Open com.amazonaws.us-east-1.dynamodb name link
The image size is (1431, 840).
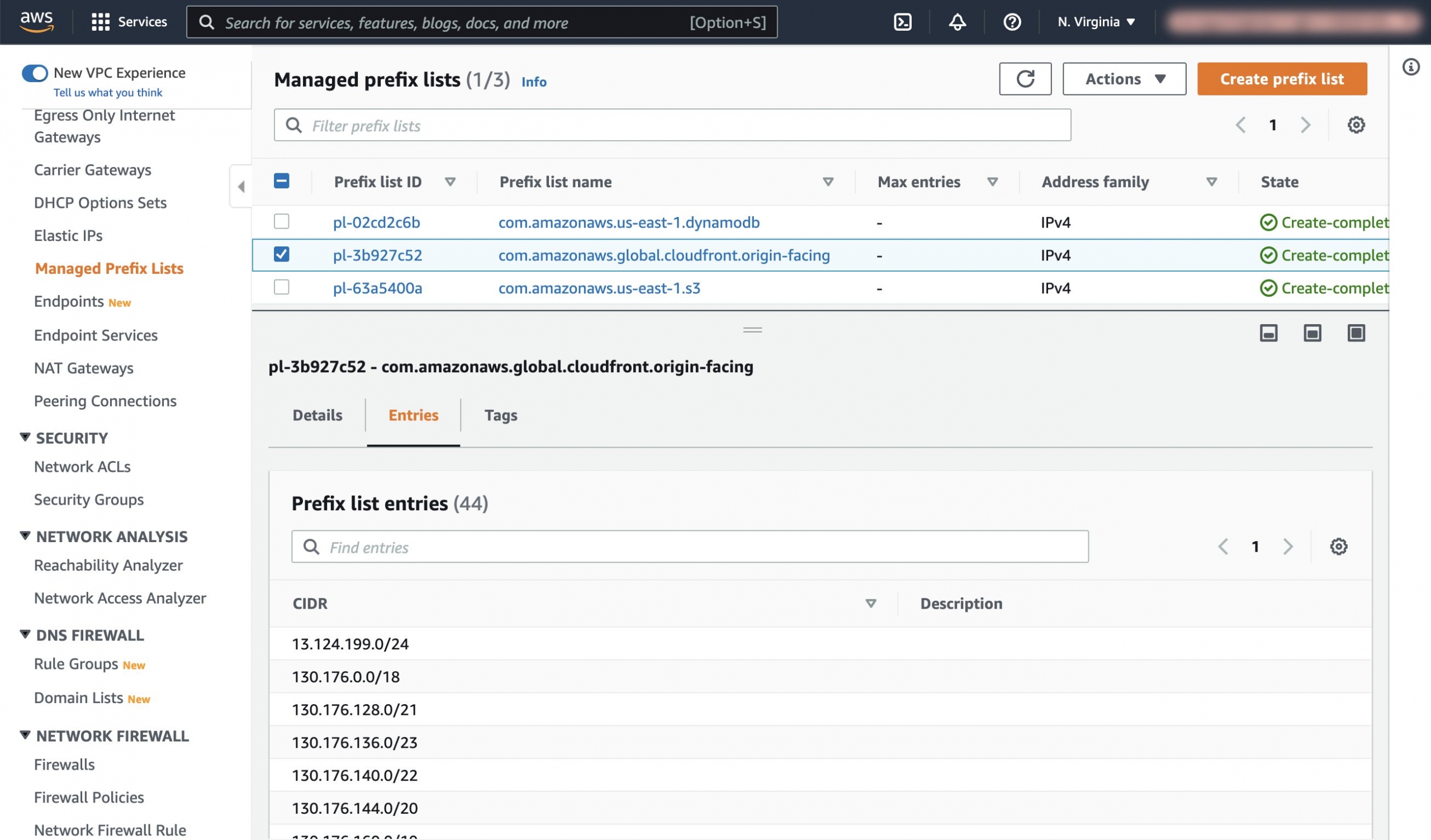point(629,222)
